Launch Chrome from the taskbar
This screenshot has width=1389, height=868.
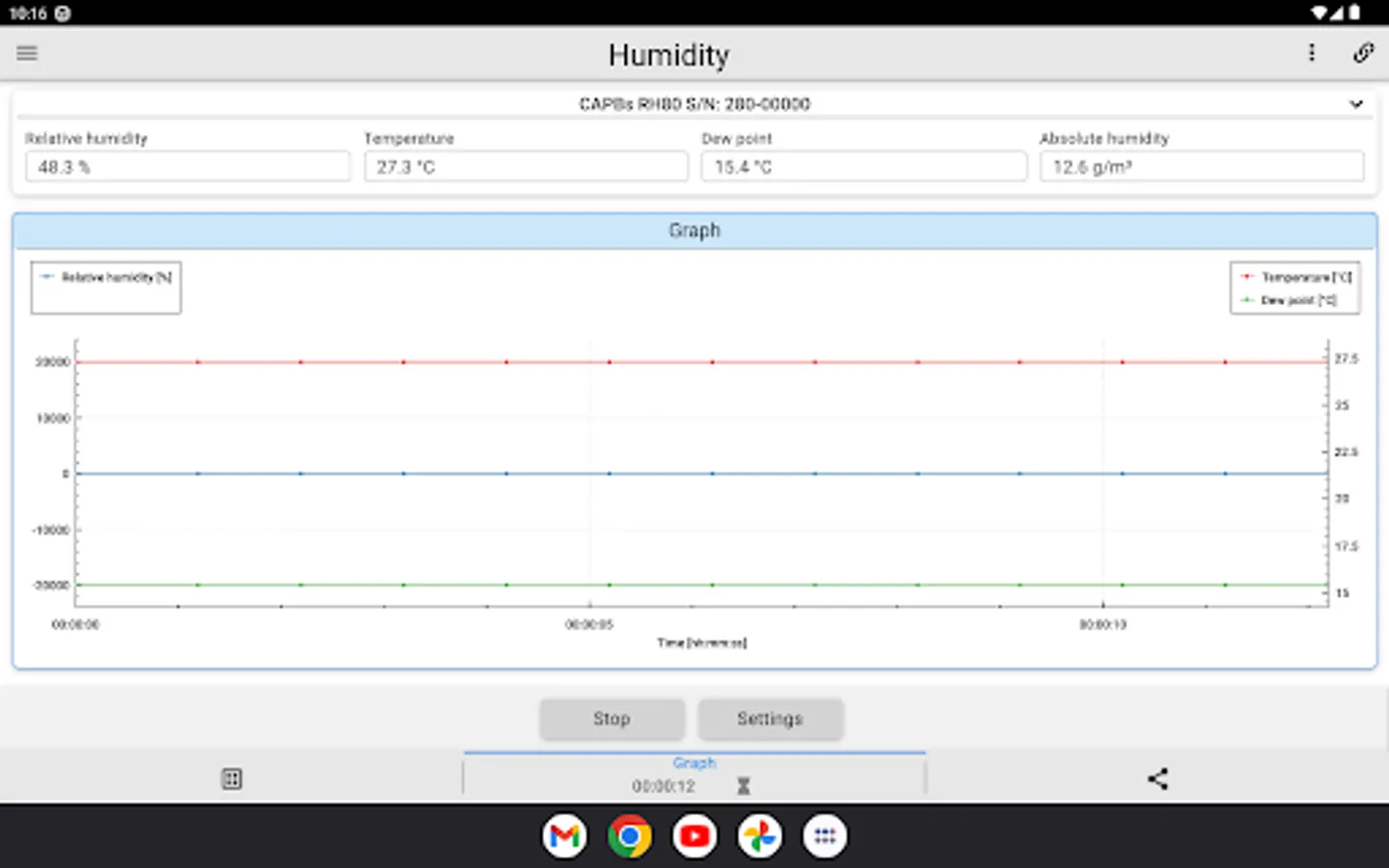[x=630, y=836]
